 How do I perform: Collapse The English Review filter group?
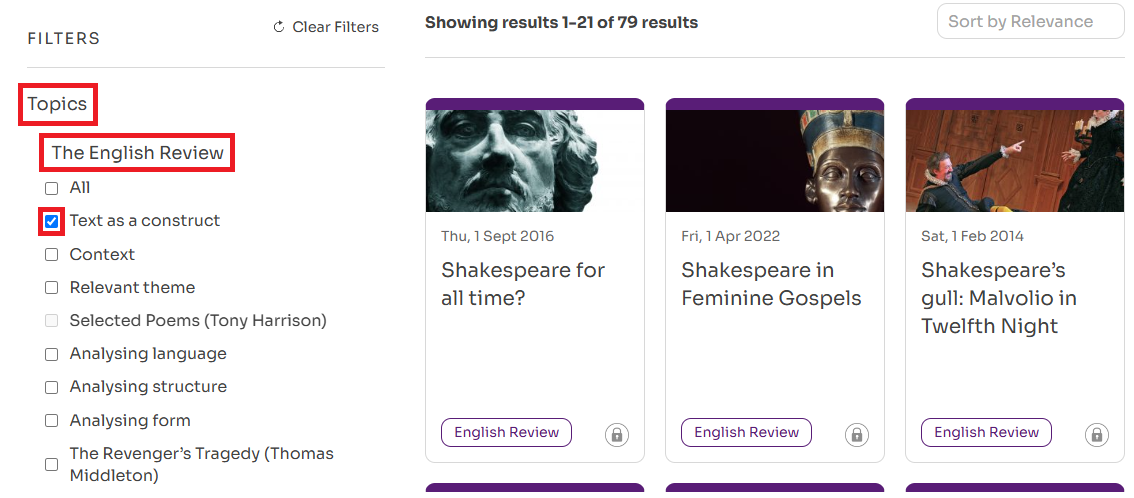pyautogui.click(x=137, y=153)
